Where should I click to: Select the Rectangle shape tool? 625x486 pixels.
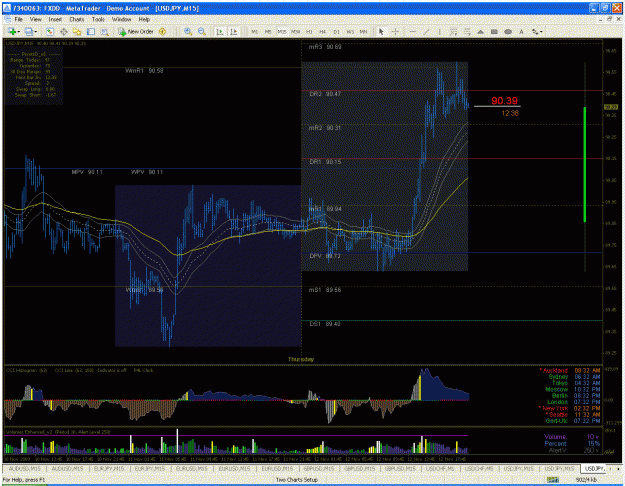pyautogui.click(x=494, y=31)
